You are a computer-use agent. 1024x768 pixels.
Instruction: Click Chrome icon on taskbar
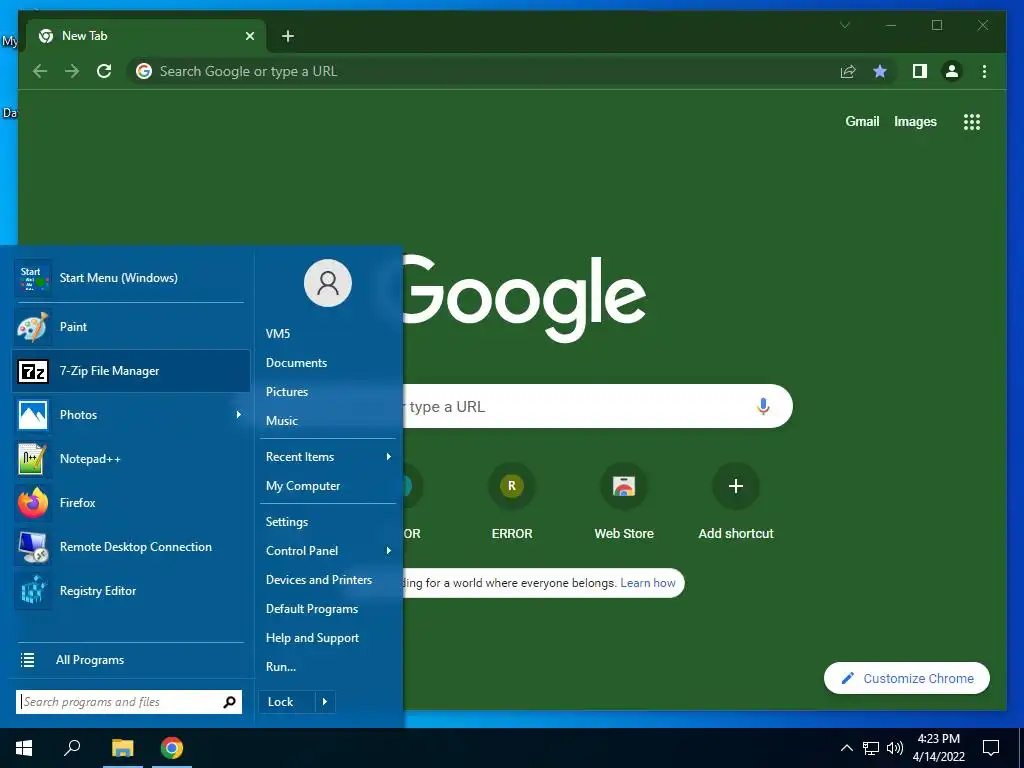(172, 748)
